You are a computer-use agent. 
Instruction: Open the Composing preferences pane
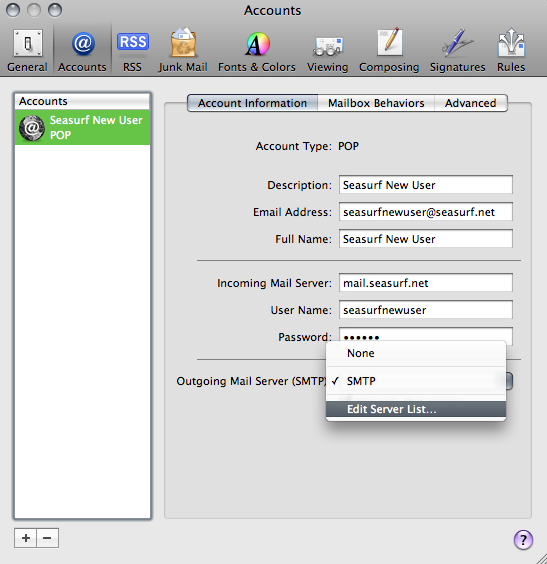pyautogui.click(x=389, y=51)
